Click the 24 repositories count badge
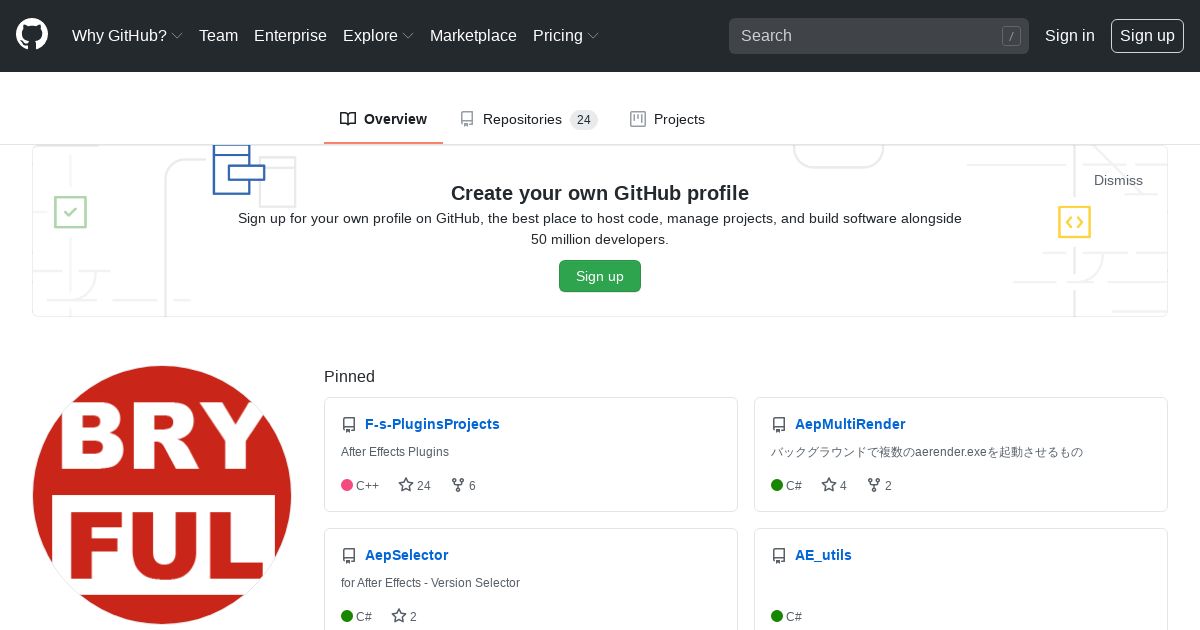Image resolution: width=1200 pixels, height=630 pixels. click(x=584, y=120)
